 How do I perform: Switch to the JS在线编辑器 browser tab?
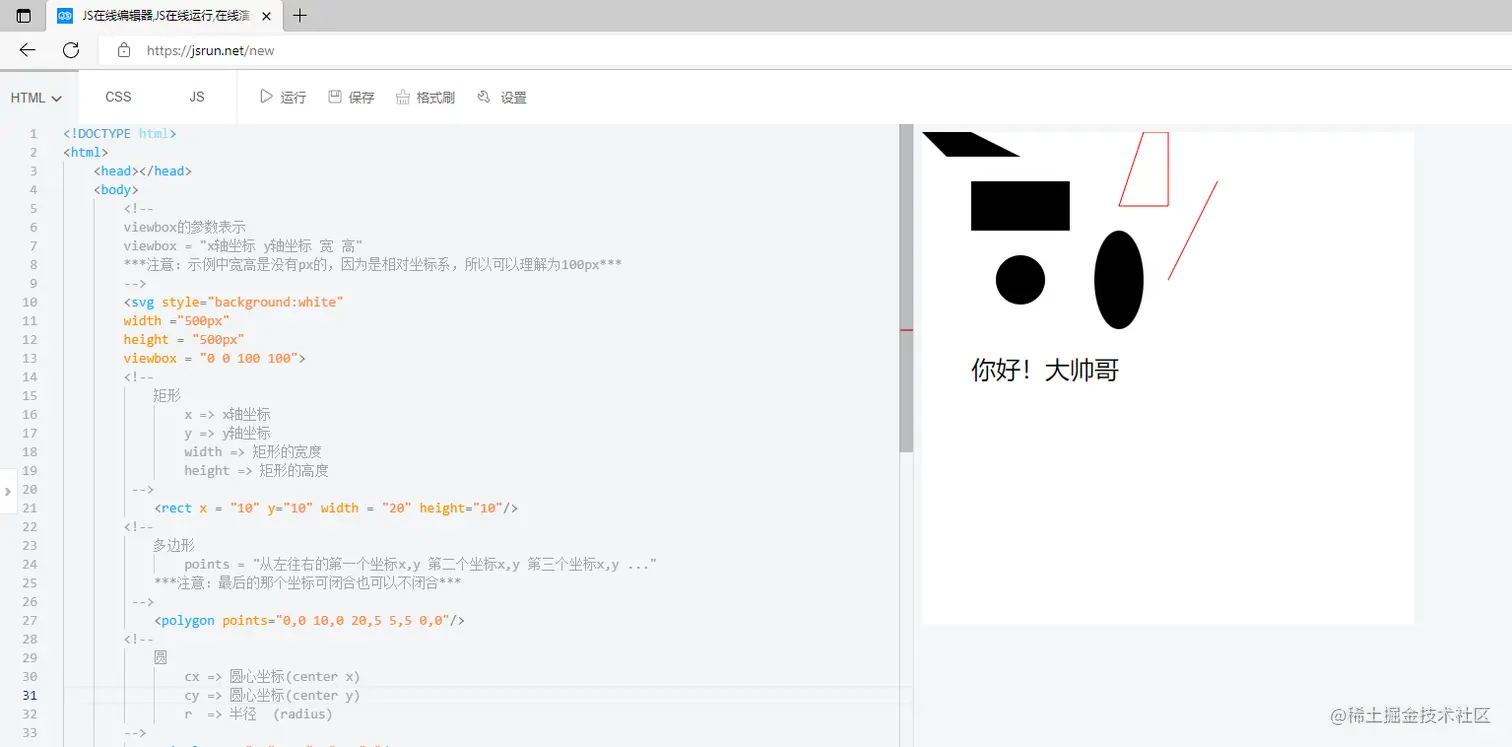165,16
